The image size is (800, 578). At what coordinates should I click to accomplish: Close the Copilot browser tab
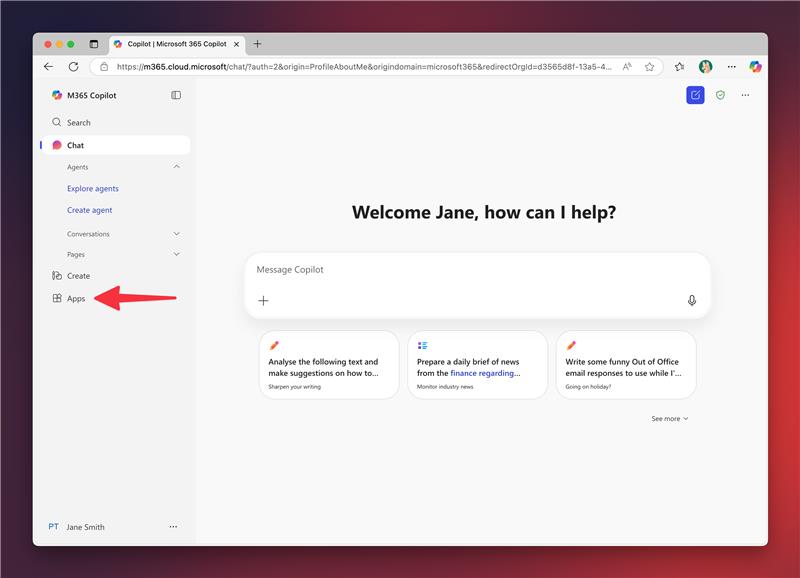tap(236, 44)
